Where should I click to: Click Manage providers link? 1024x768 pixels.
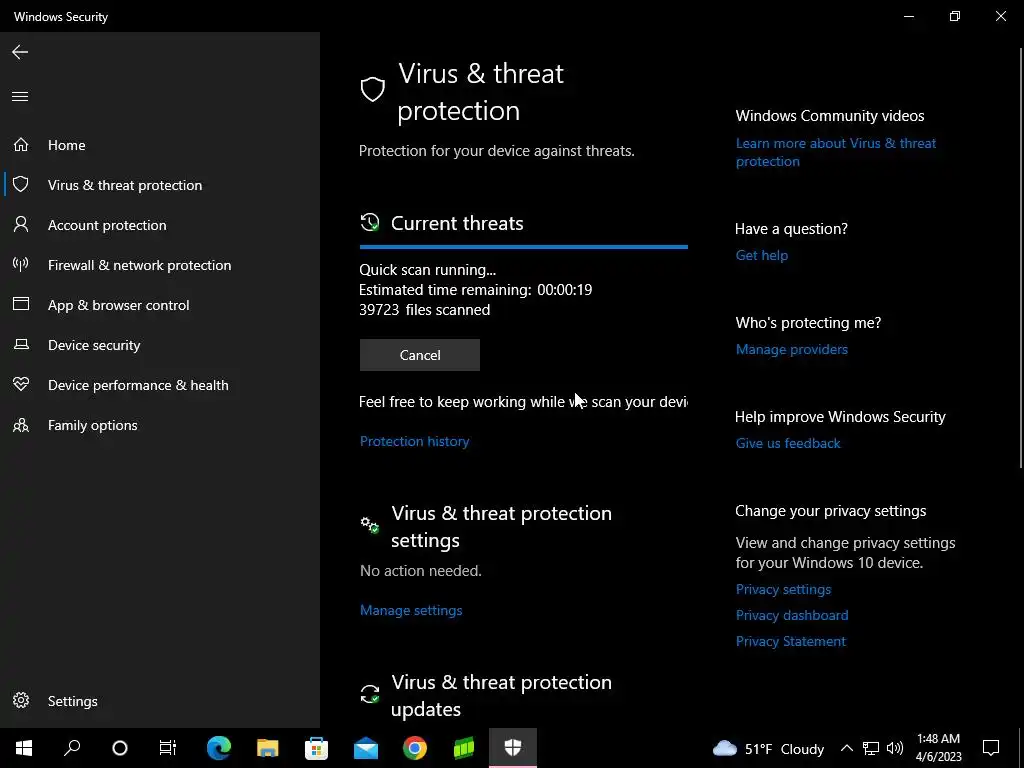pos(792,349)
